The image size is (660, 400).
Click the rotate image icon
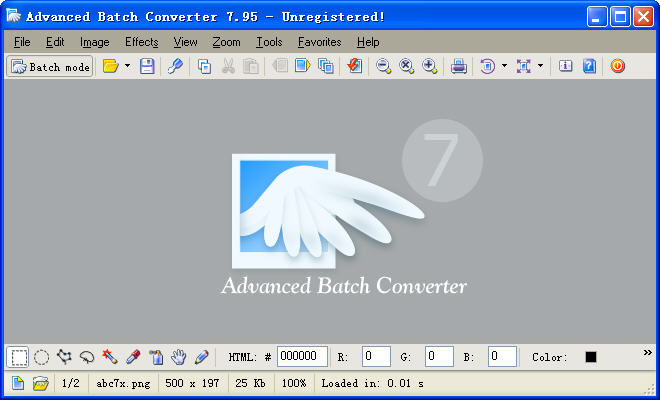tap(487, 66)
